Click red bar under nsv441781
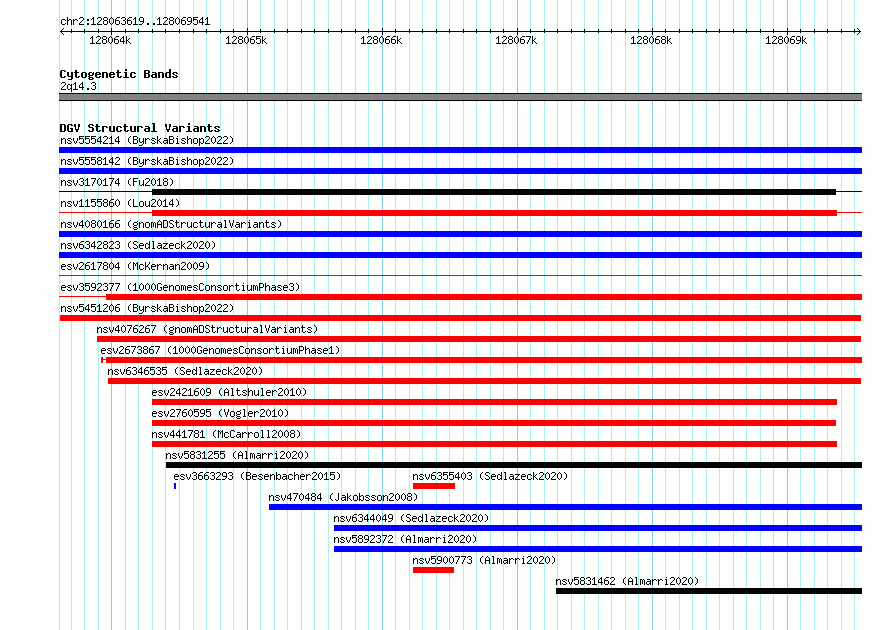The image size is (890, 630). coord(494,444)
